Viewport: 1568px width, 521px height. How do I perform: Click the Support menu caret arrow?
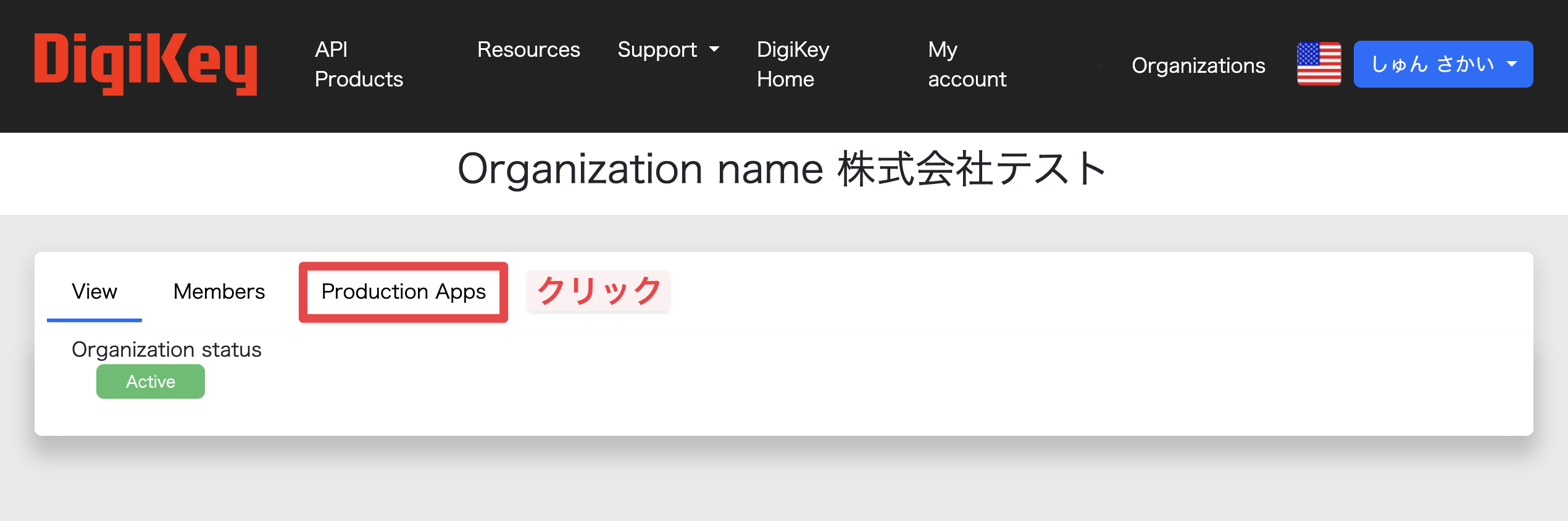[714, 49]
